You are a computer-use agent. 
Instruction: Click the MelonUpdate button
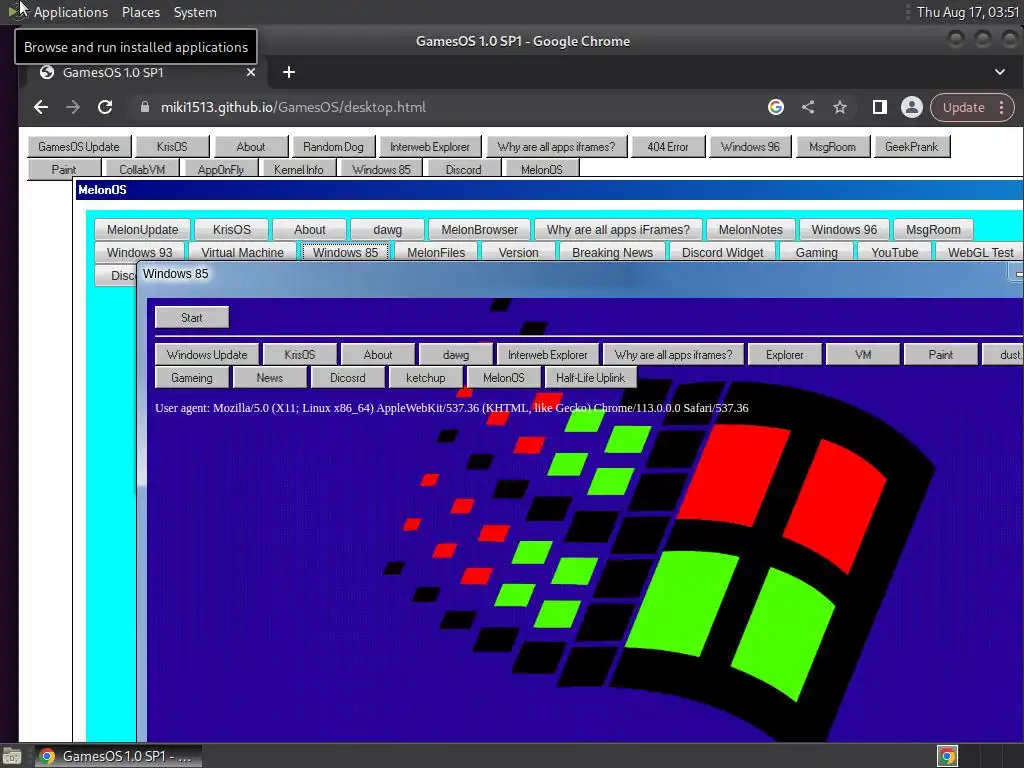142,230
